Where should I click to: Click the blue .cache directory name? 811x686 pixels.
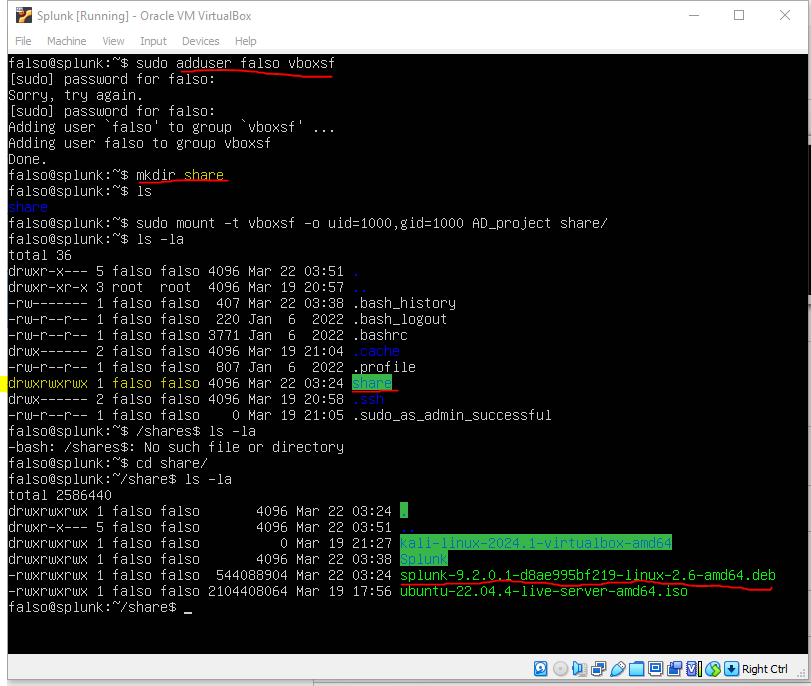pyautogui.click(x=377, y=351)
